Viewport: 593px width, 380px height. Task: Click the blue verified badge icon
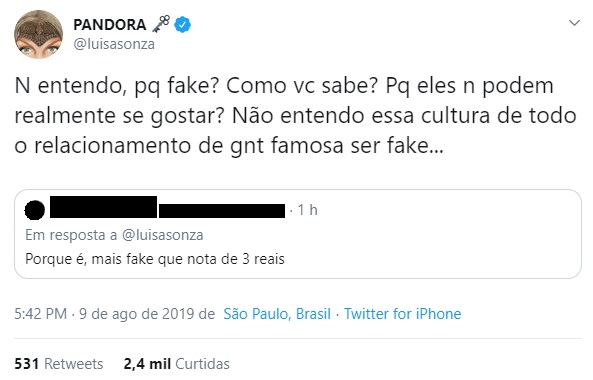[x=182, y=25]
